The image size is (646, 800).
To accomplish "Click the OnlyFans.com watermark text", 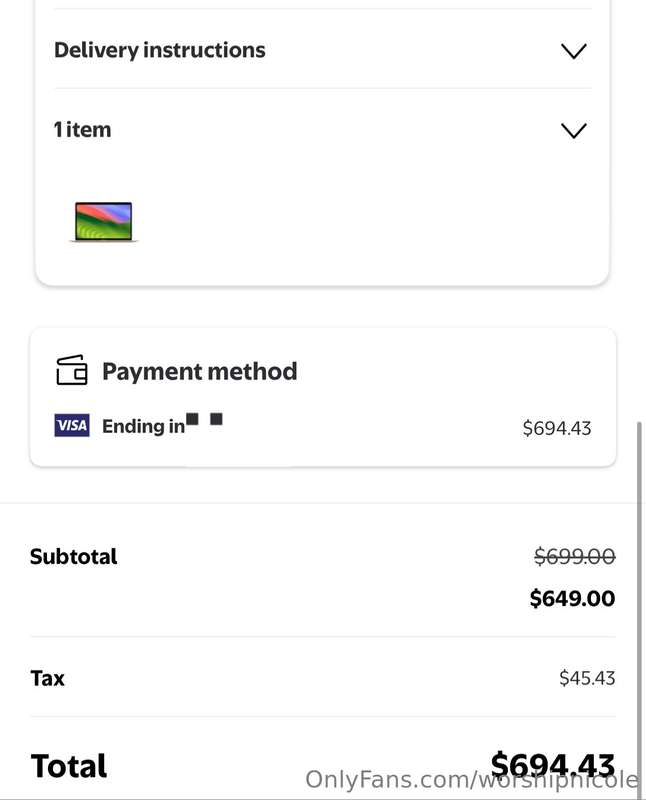I will 472,780.
